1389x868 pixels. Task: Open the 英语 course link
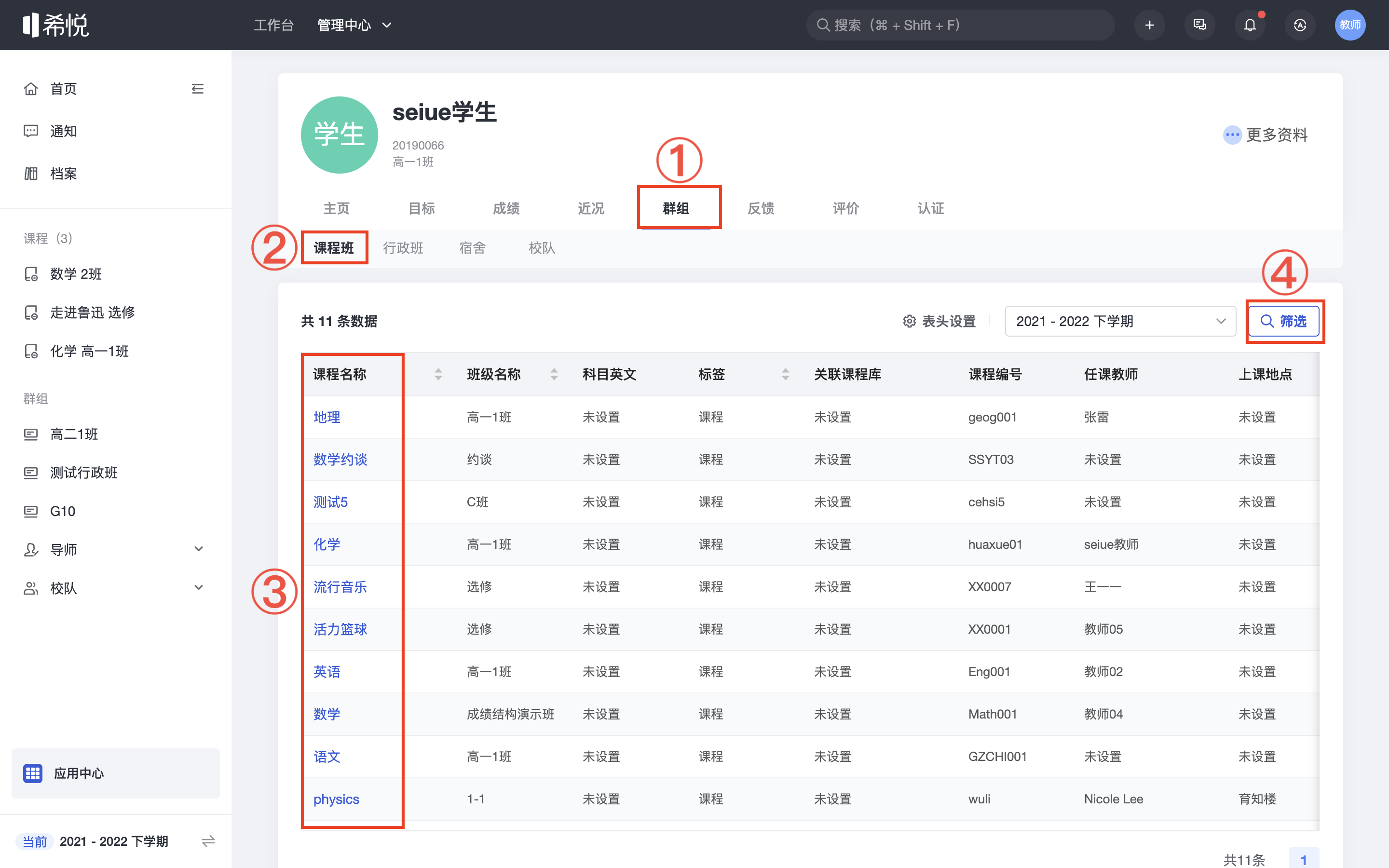click(327, 672)
